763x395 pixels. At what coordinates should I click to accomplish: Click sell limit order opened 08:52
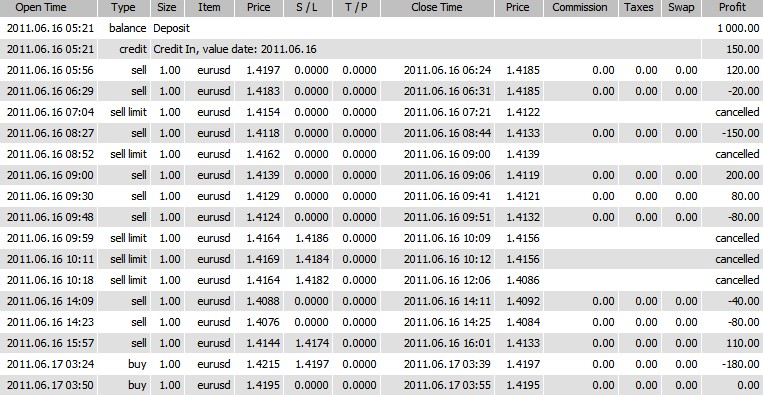(128, 154)
